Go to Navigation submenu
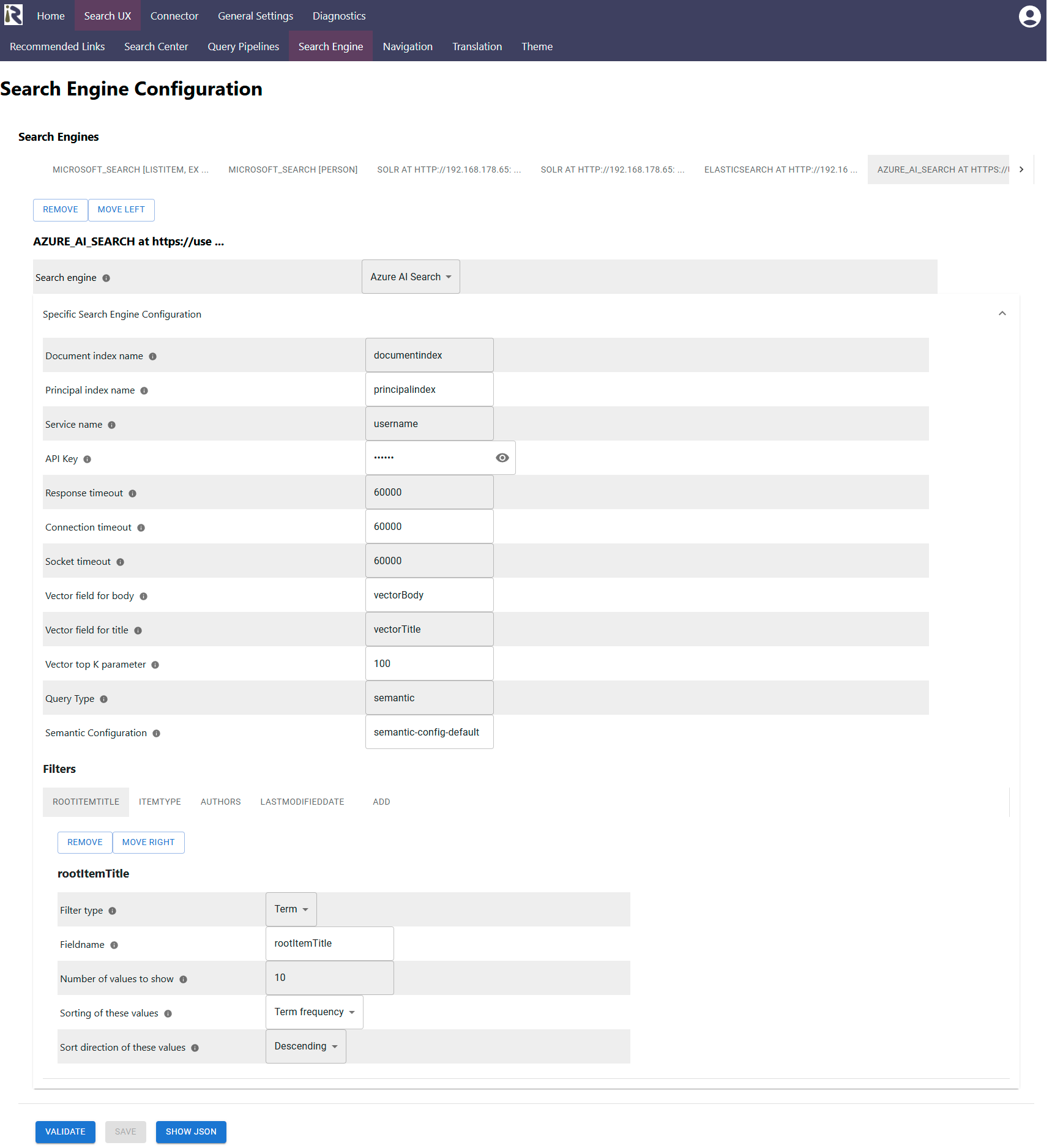1052x1148 pixels. click(408, 47)
